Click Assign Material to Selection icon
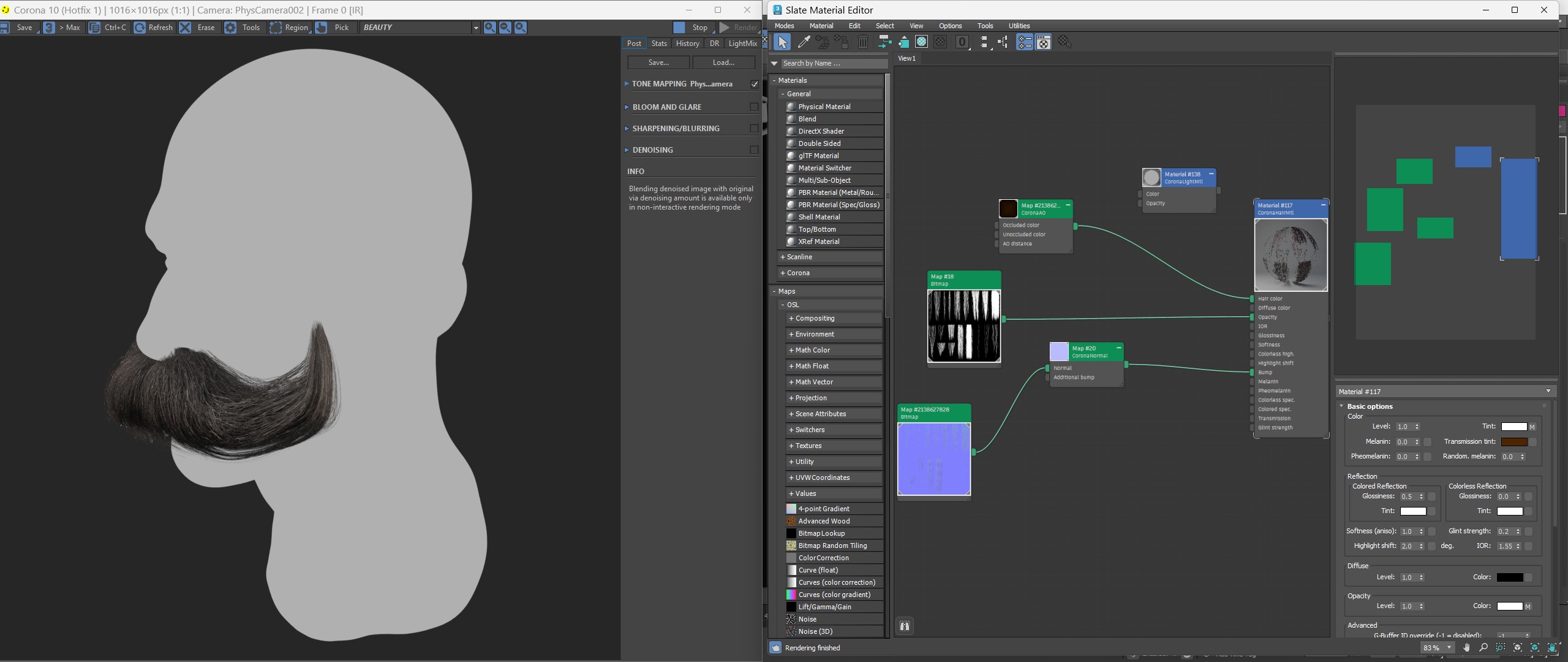The width and height of the screenshot is (1568, 662). 823,42
